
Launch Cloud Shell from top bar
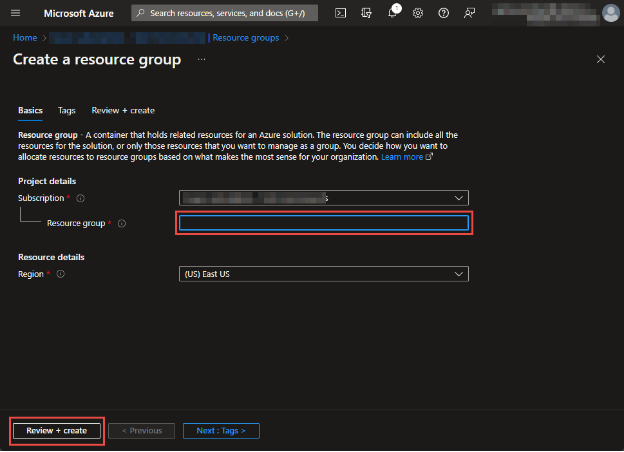(x=341, y=13)
